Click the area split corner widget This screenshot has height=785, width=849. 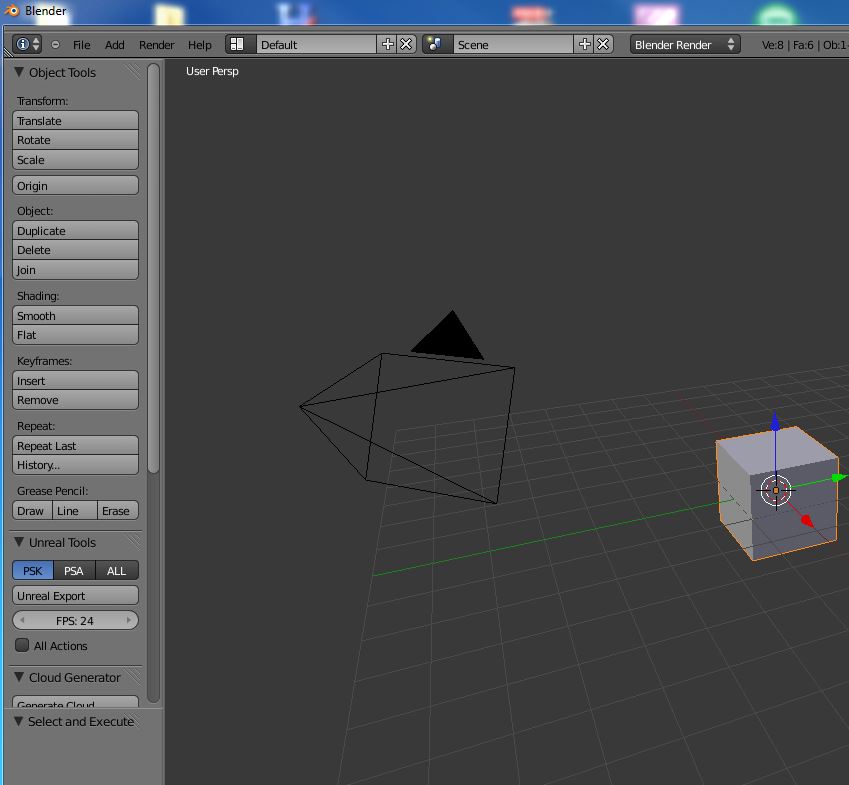pos(8,53)
